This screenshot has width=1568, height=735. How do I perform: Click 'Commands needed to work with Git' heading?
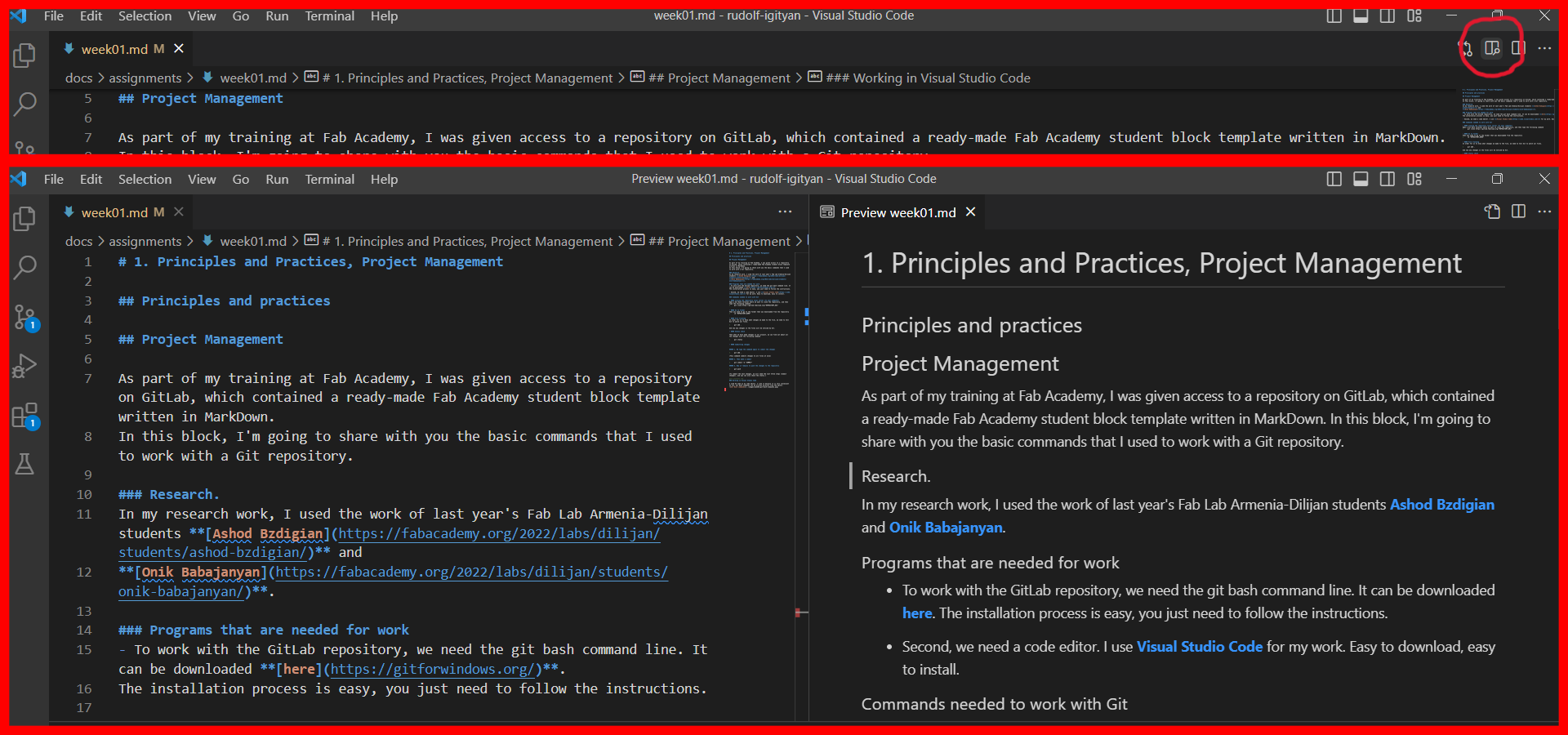(x=994, y=704)
